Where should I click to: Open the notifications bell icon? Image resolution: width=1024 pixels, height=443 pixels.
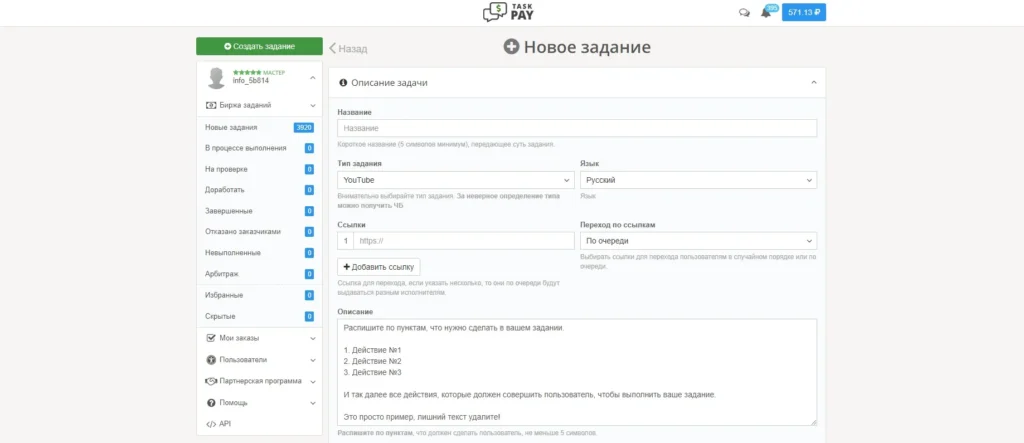(x=765, y=12)
